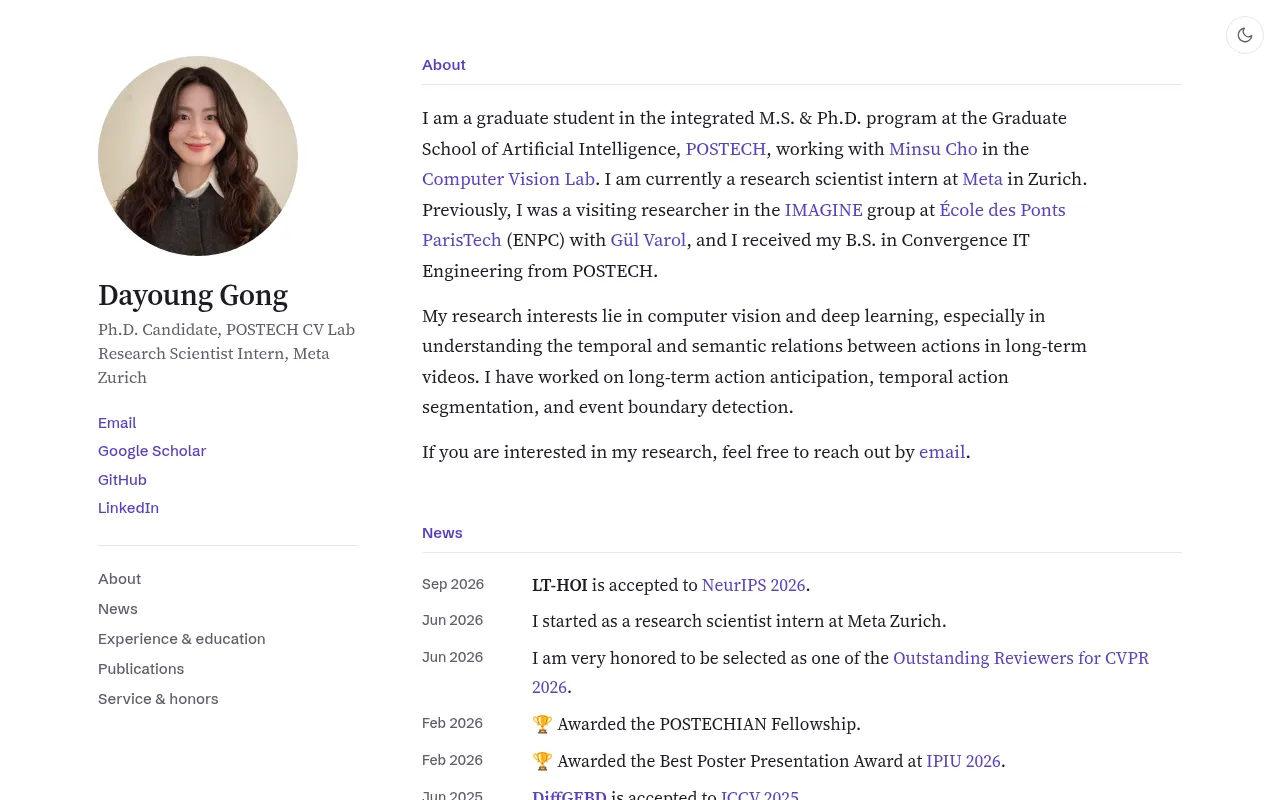Screen dimensions: 1280x800
Task: Open Minsu Cho's link
Action: [933, 149]
